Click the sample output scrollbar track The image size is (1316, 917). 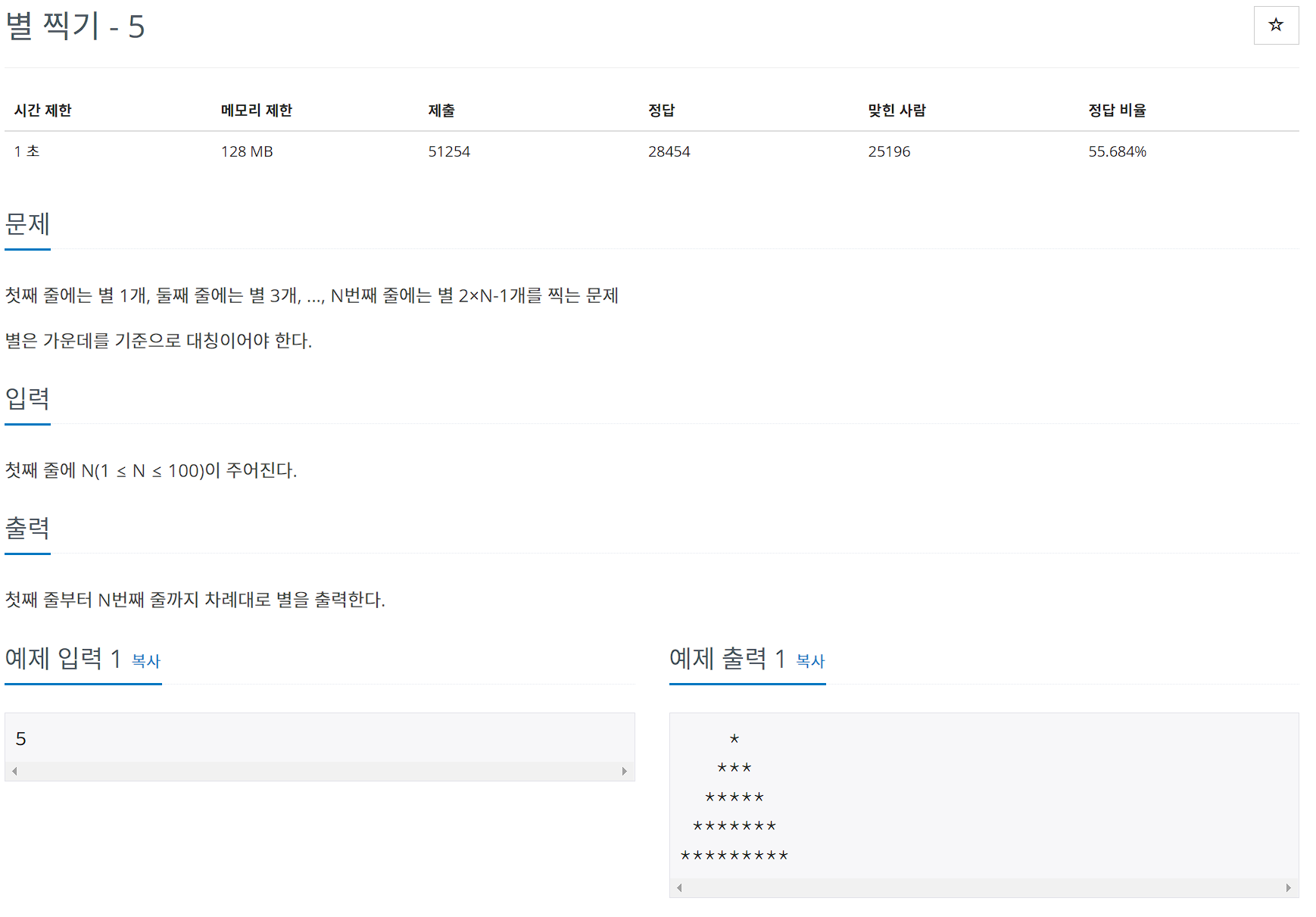984,887
